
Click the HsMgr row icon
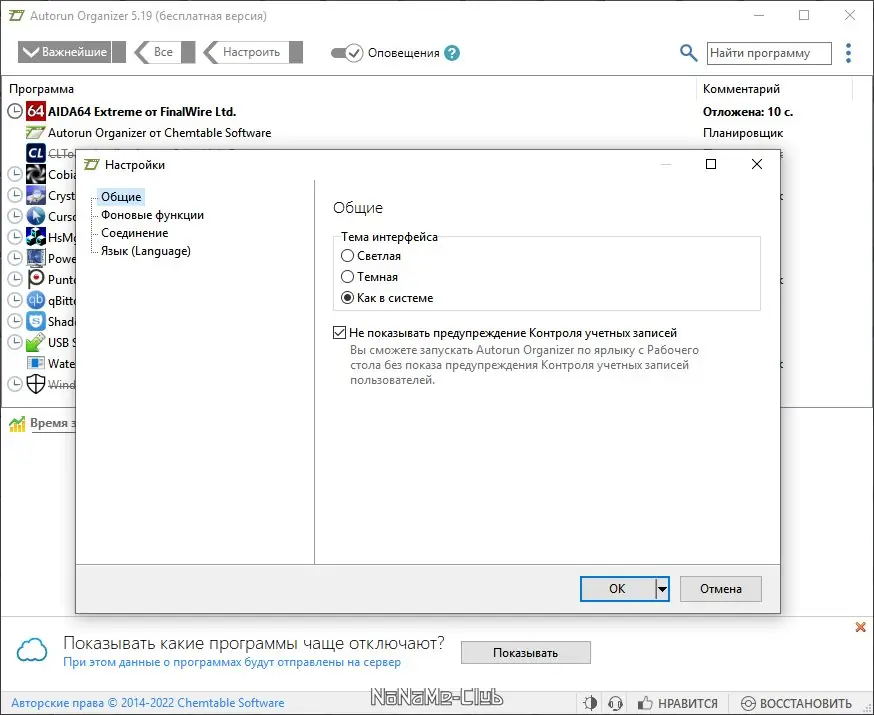(x=36, y=237)
